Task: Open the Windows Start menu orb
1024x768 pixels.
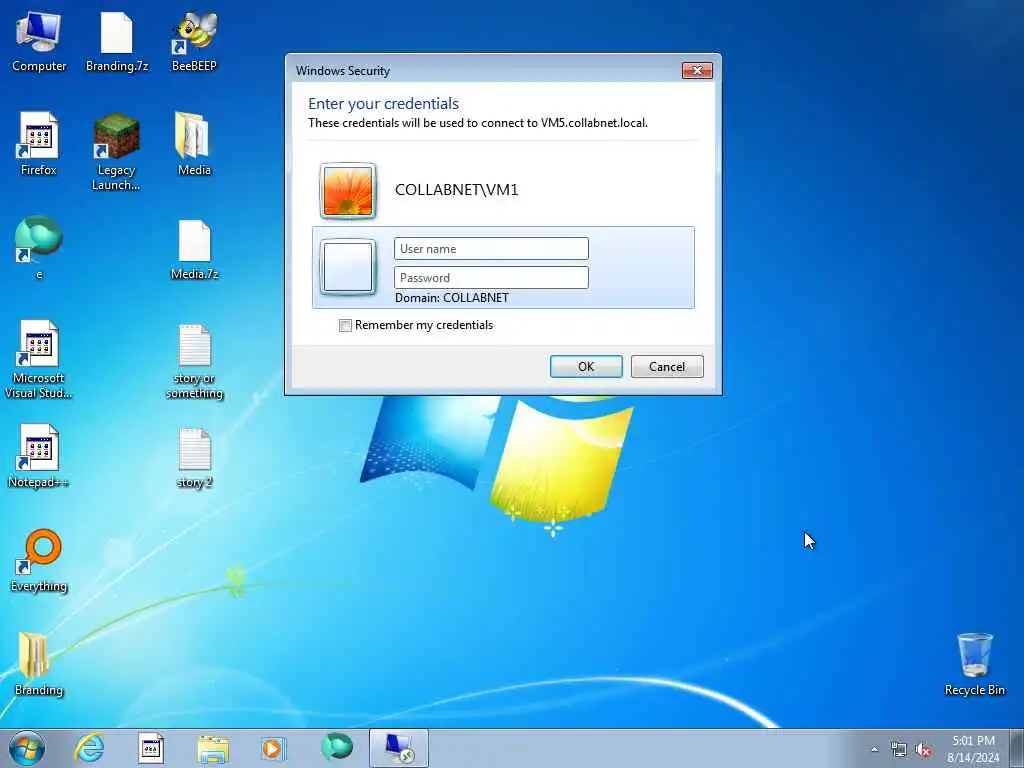Action: 27,748
